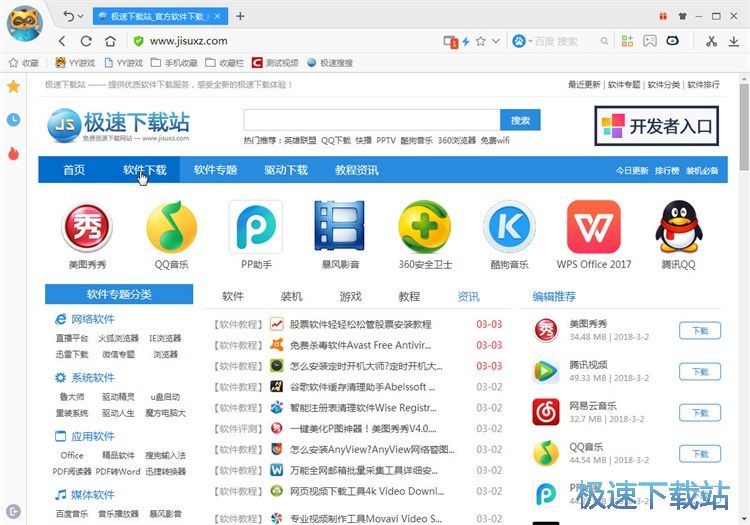Image resolution: width=750 pixels, height=525 pixels.
Task: Go back with the browser back arrow
Action: click(62, 41)
